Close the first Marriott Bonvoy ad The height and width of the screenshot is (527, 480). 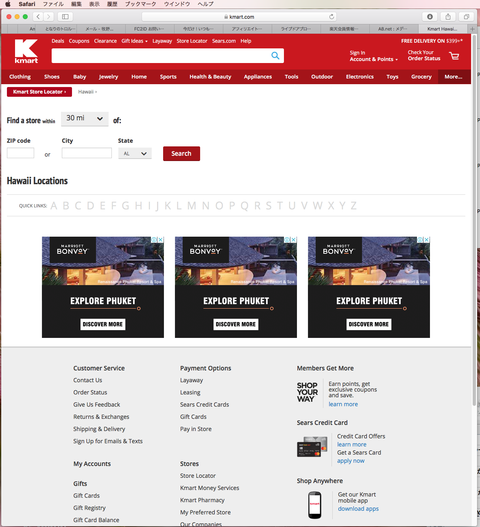point(161,240)
